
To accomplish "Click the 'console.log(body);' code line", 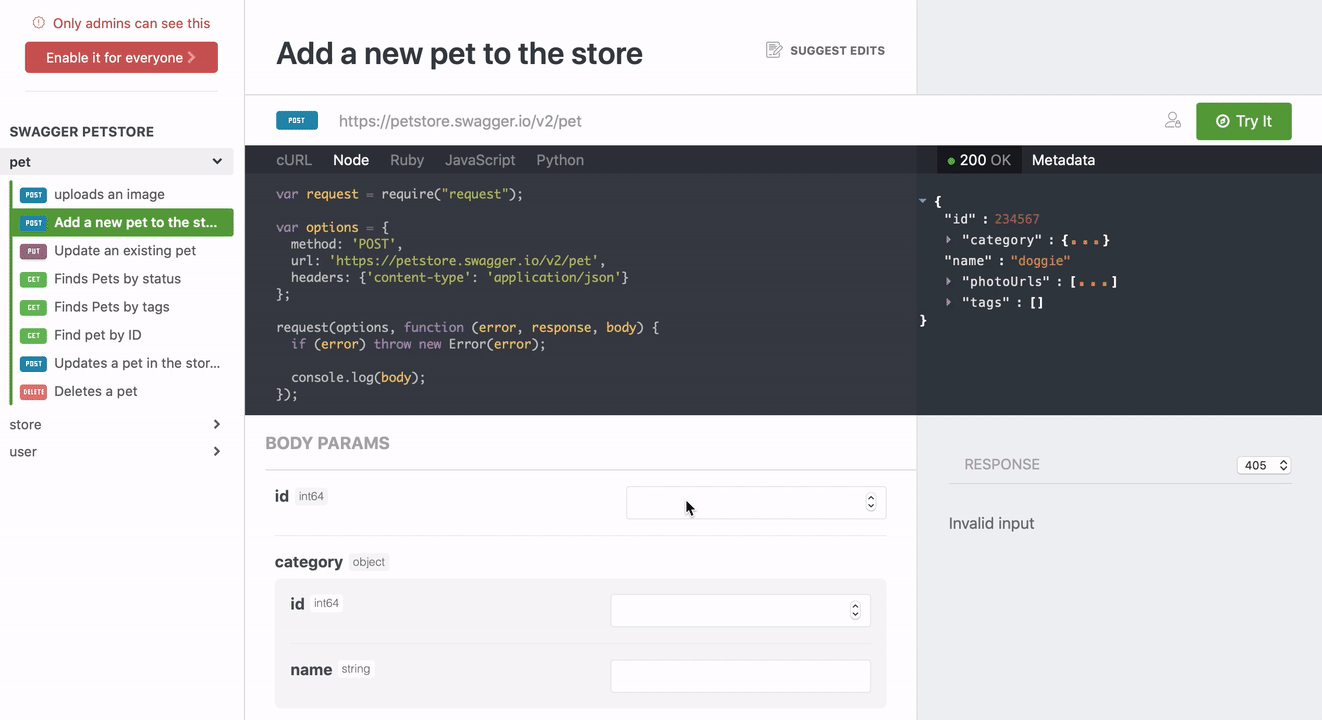I will pyautogui.click(x=358, y=377).
